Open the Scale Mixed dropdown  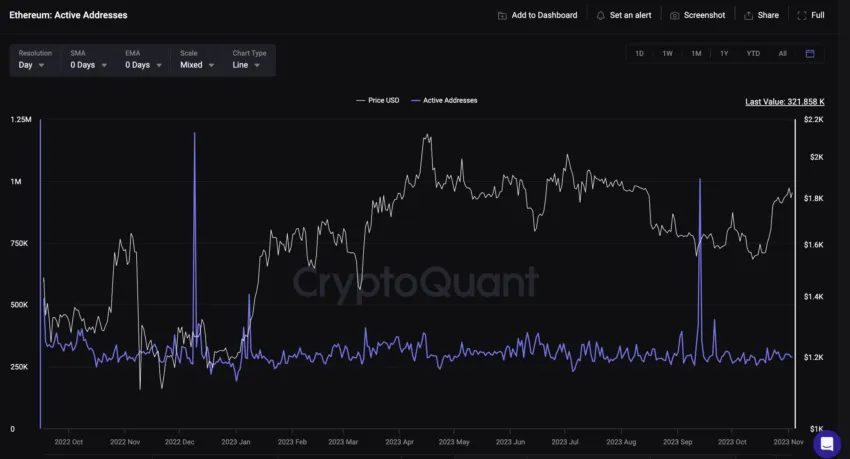click(x=197, y=60)
